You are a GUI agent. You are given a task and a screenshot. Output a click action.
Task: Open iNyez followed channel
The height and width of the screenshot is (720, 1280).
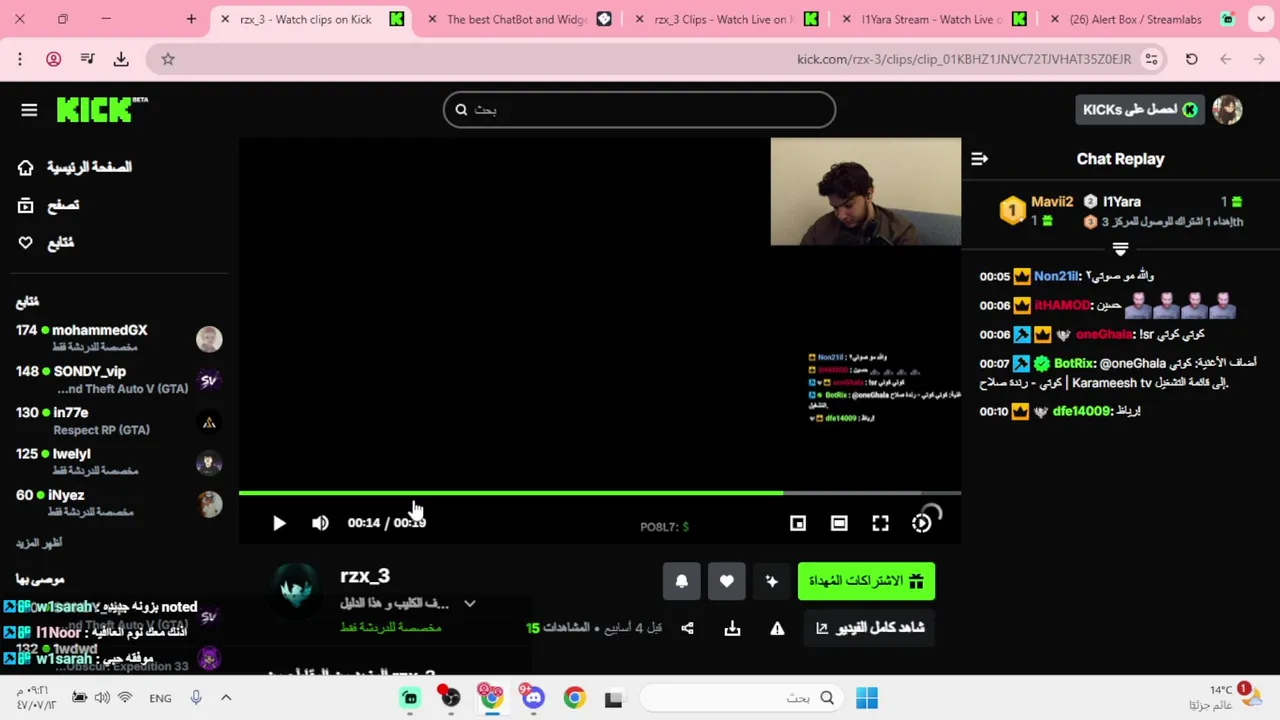(119, 503)
